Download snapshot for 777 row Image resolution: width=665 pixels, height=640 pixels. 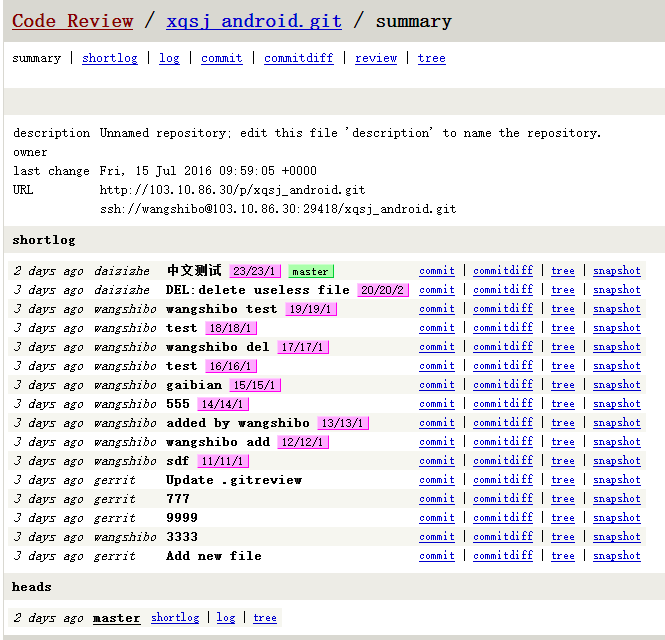[617, 499]
